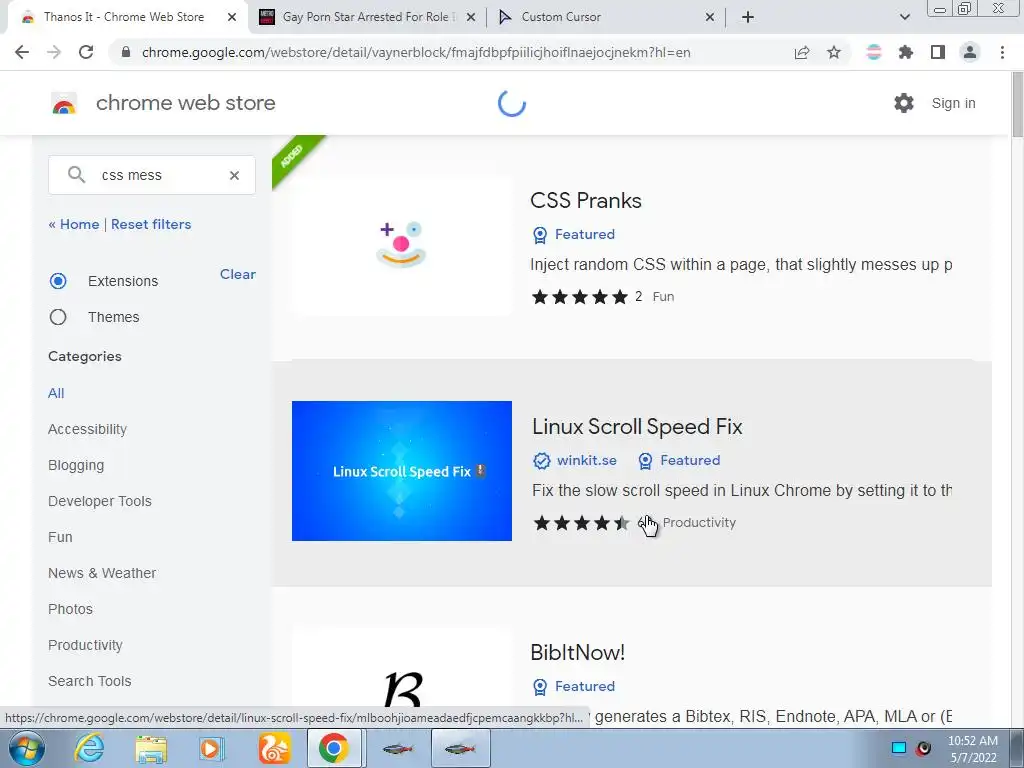The width and height of the screenshot is (1024, 768).
Task: Close the Custom Cursor tab
Action: (710, 17)
